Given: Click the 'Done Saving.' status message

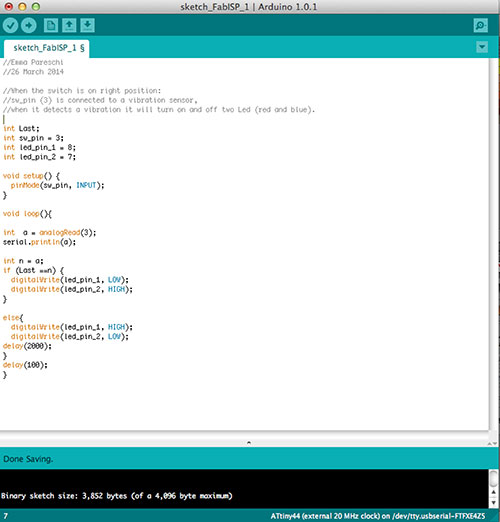Looking at the screenshot, I should click(28, 459).
